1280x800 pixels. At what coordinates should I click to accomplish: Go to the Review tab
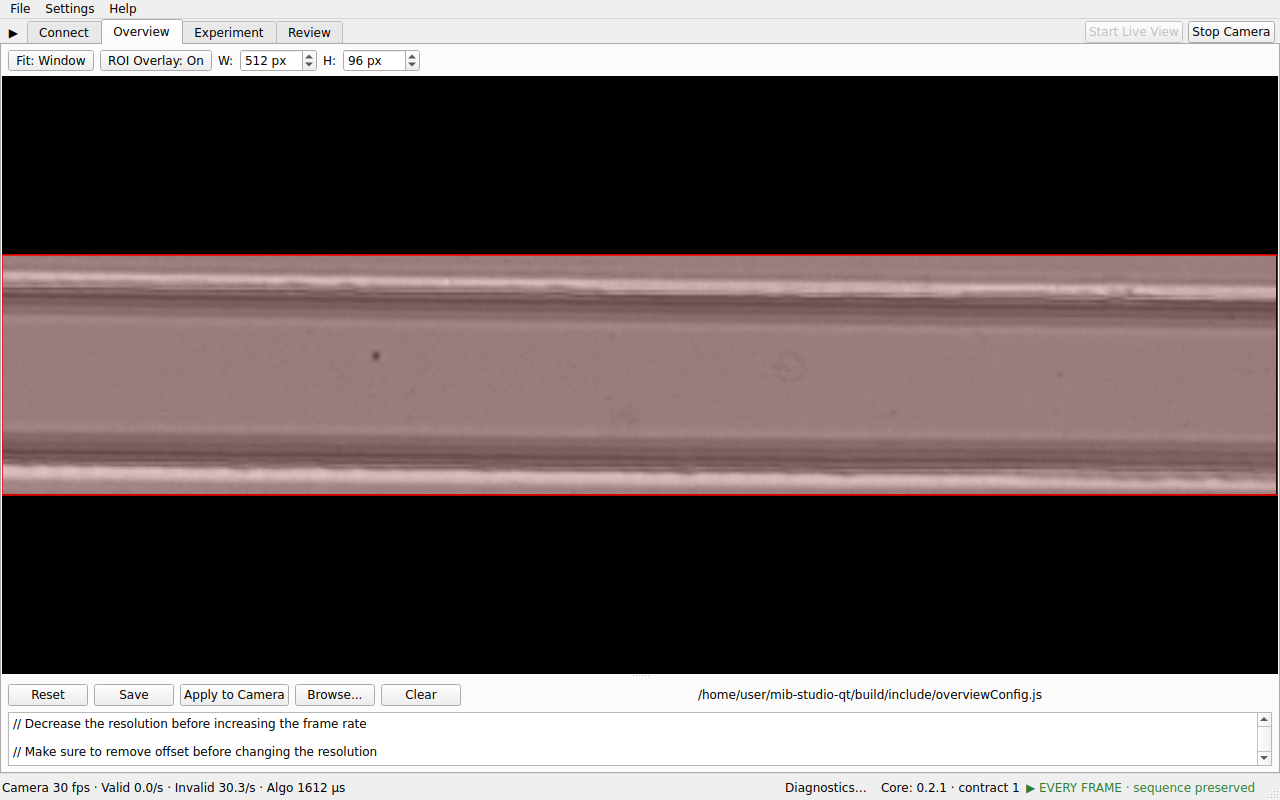[309, 33]
